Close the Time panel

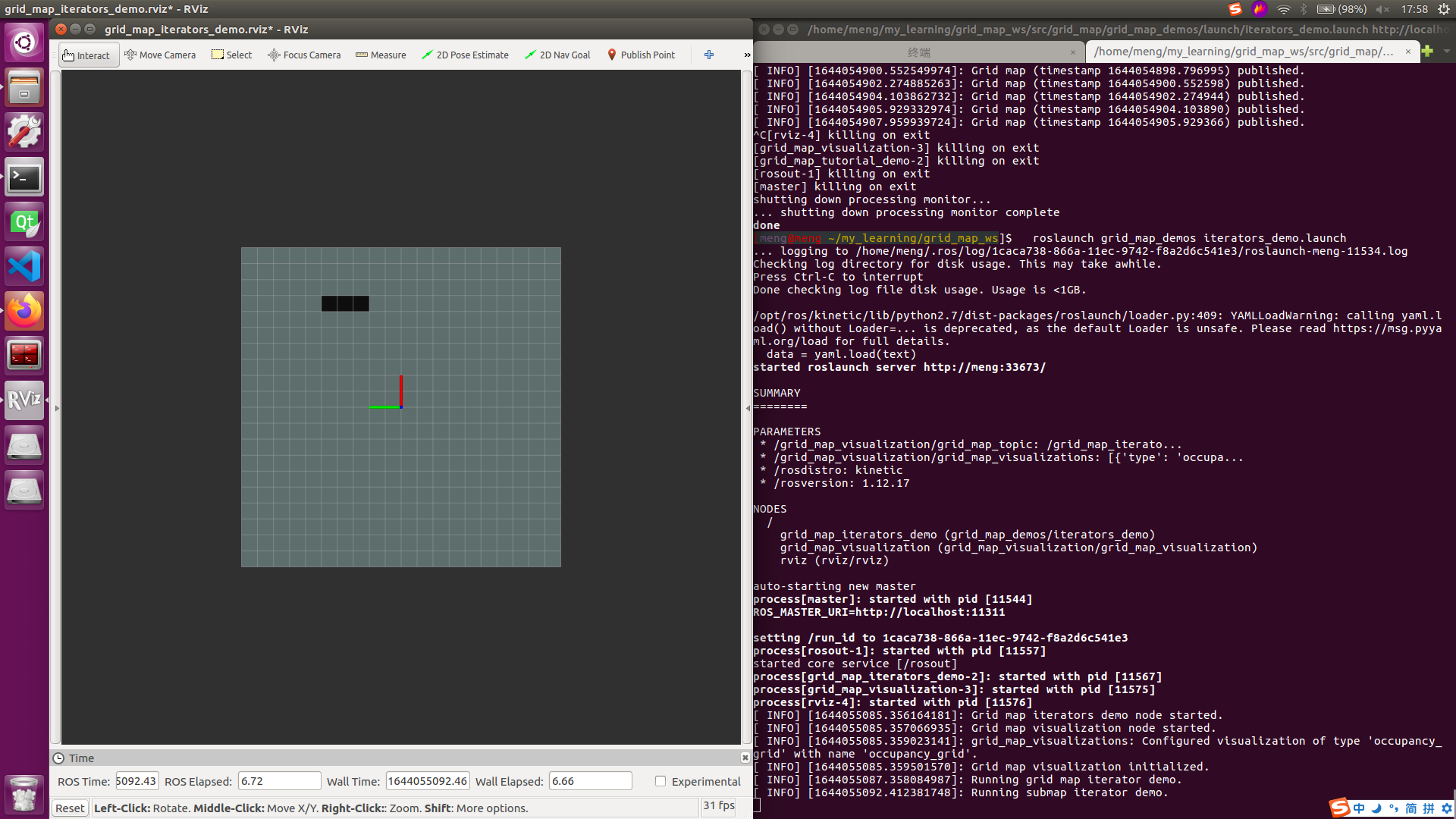click(745, 758)
